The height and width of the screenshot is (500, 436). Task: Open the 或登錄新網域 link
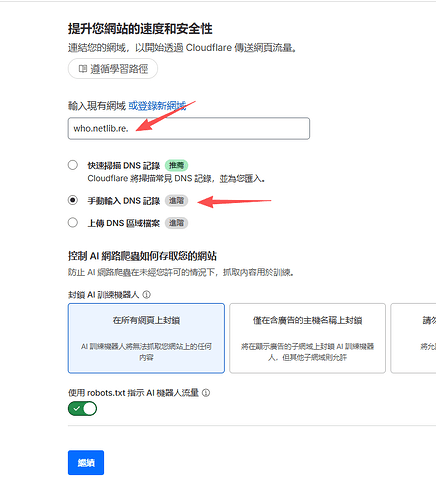point(157,106)
